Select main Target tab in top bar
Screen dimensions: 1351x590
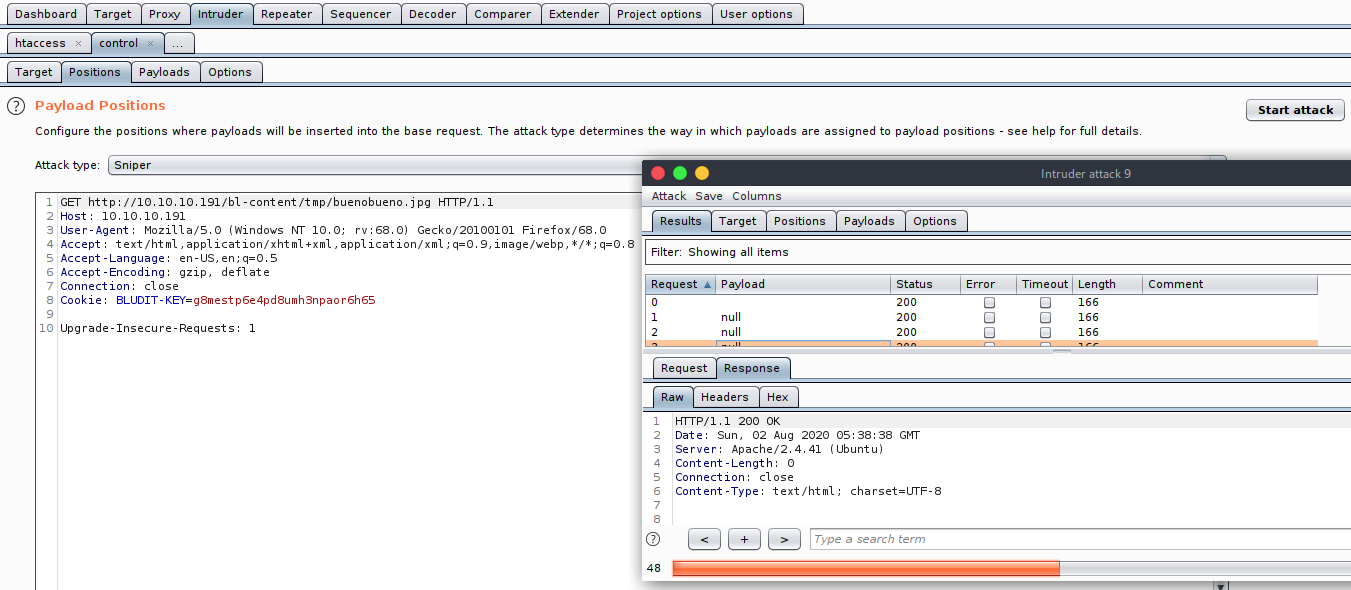[x=113, y=14]
